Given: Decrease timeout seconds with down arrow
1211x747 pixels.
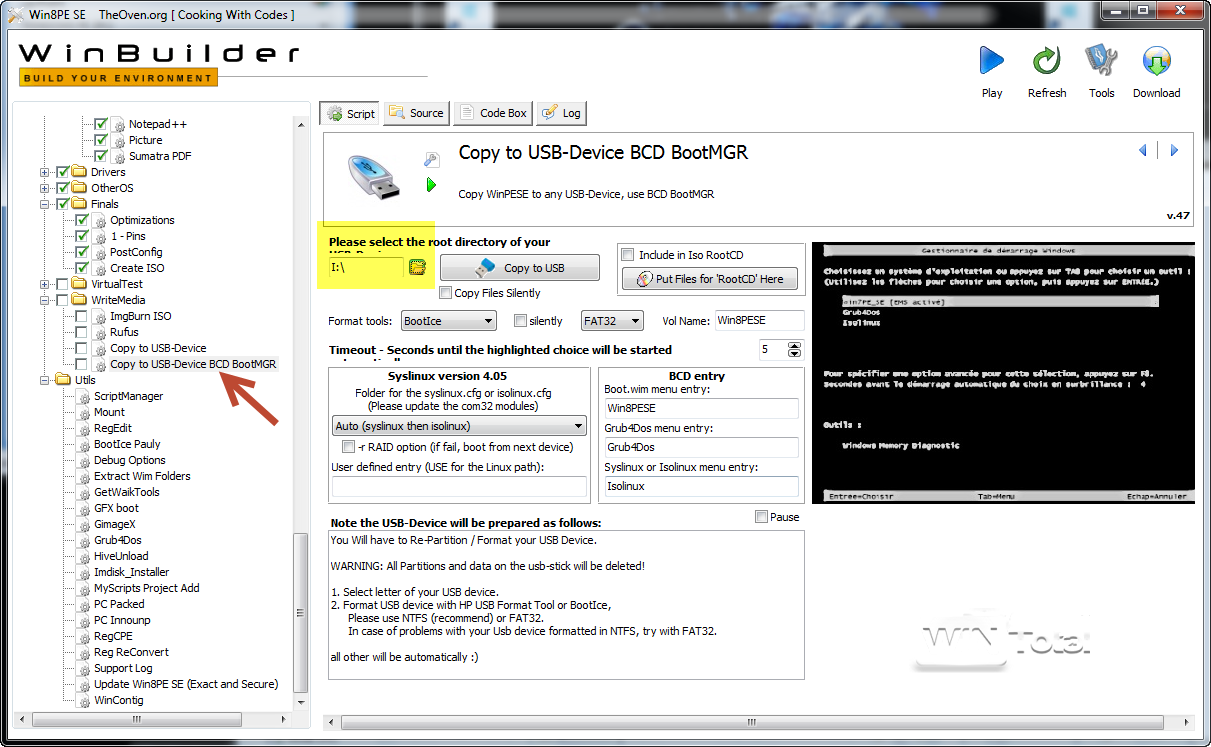Looking at the screenshot, I should tap(795, 354).
